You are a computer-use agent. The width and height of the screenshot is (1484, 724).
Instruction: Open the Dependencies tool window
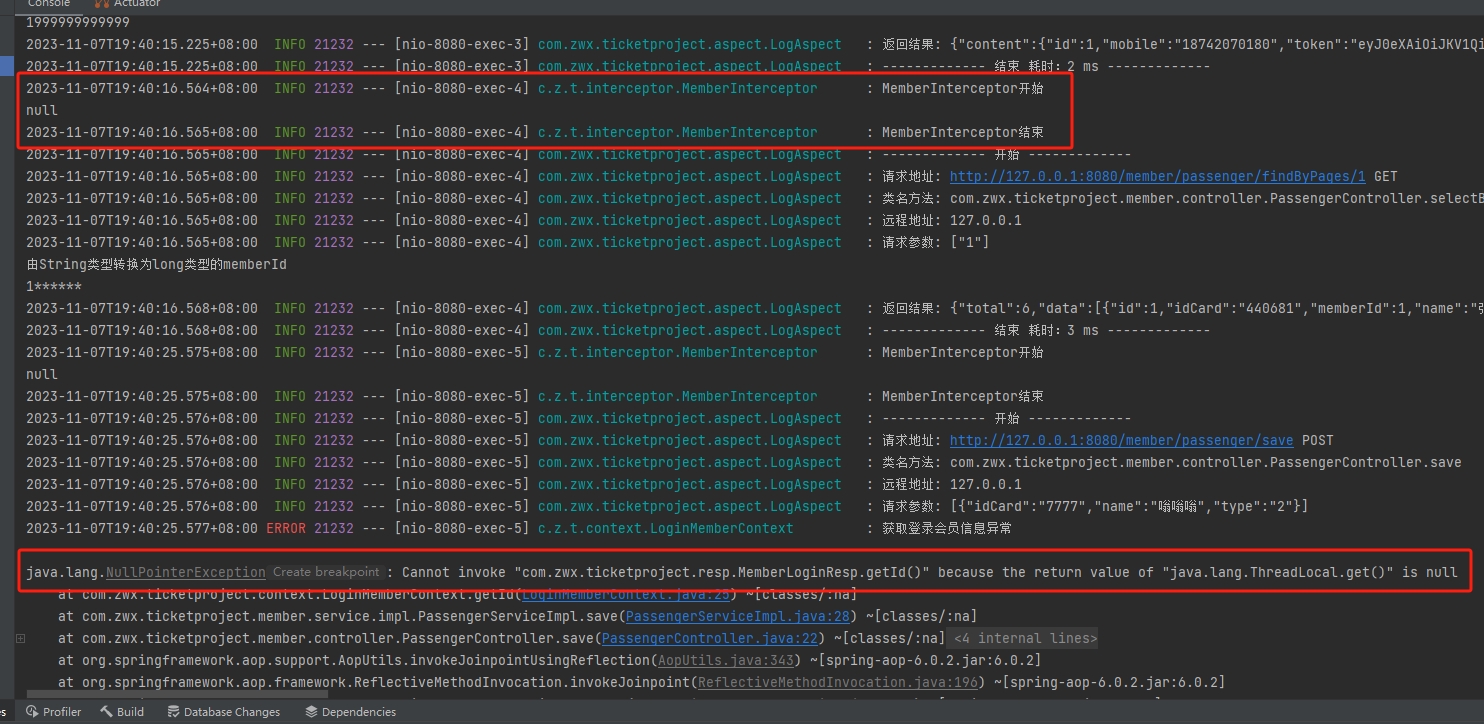pyautogui.click(x=350, y=712)
